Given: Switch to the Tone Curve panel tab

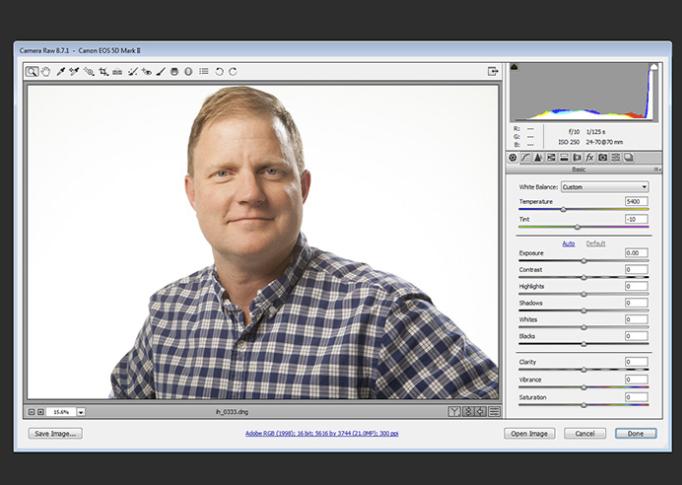Looking at the screenshot, I should [525, 157].
